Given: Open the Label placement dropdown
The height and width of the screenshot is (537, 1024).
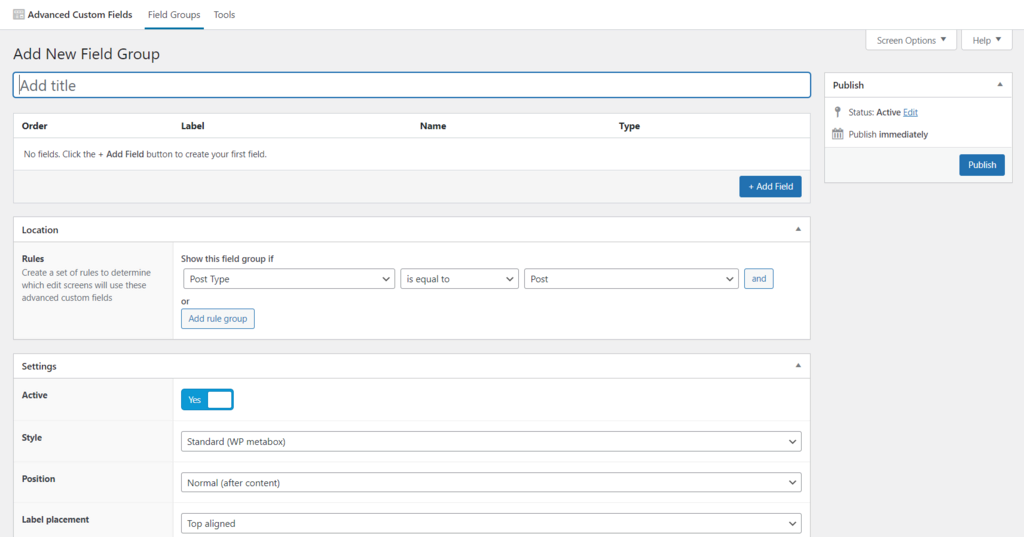Looking at the screenshot, I should (491, 523).
